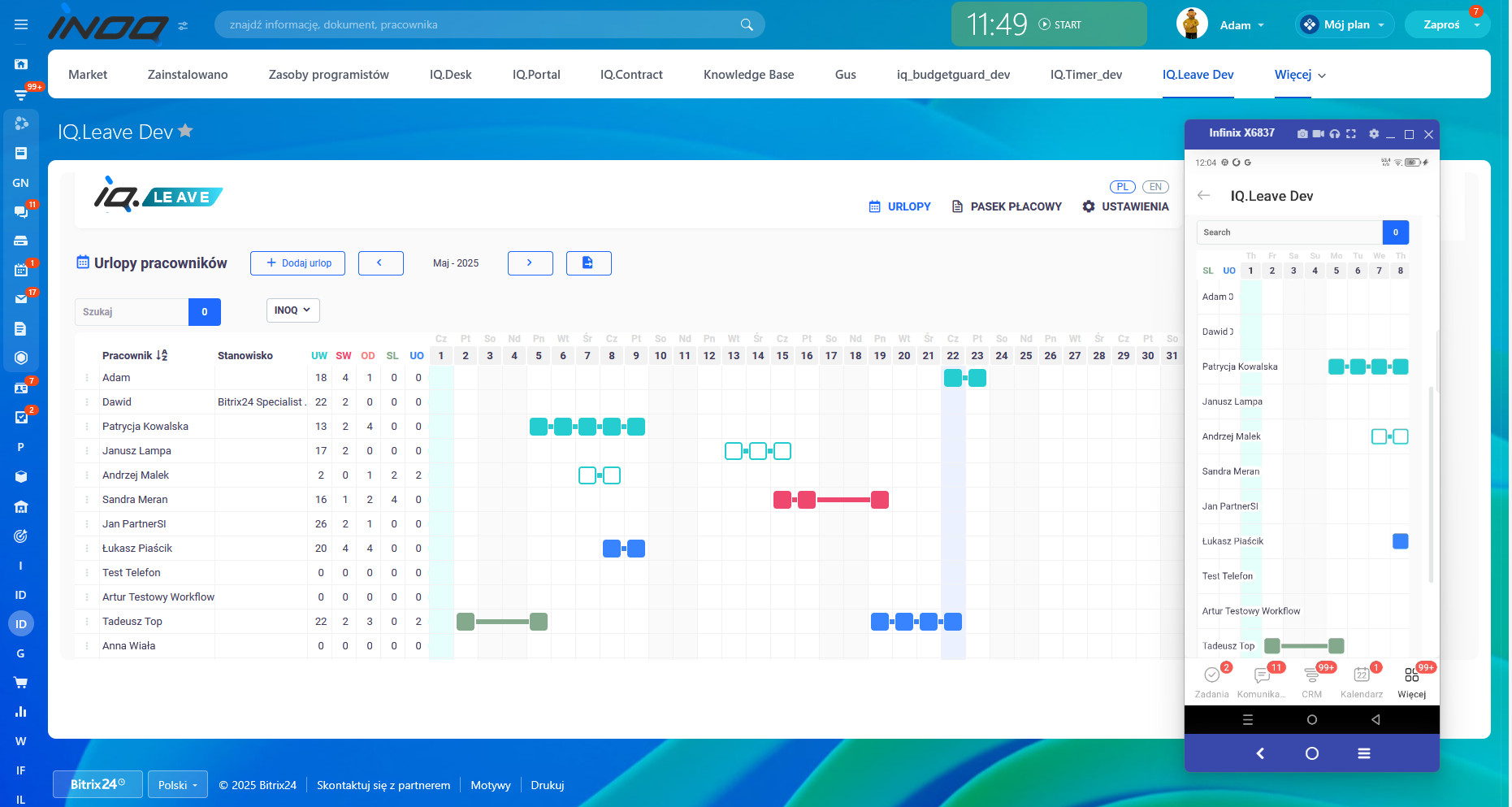1512x807 pixels.
Task: Take a screenshot with the camera icon
Action: 1302,134
